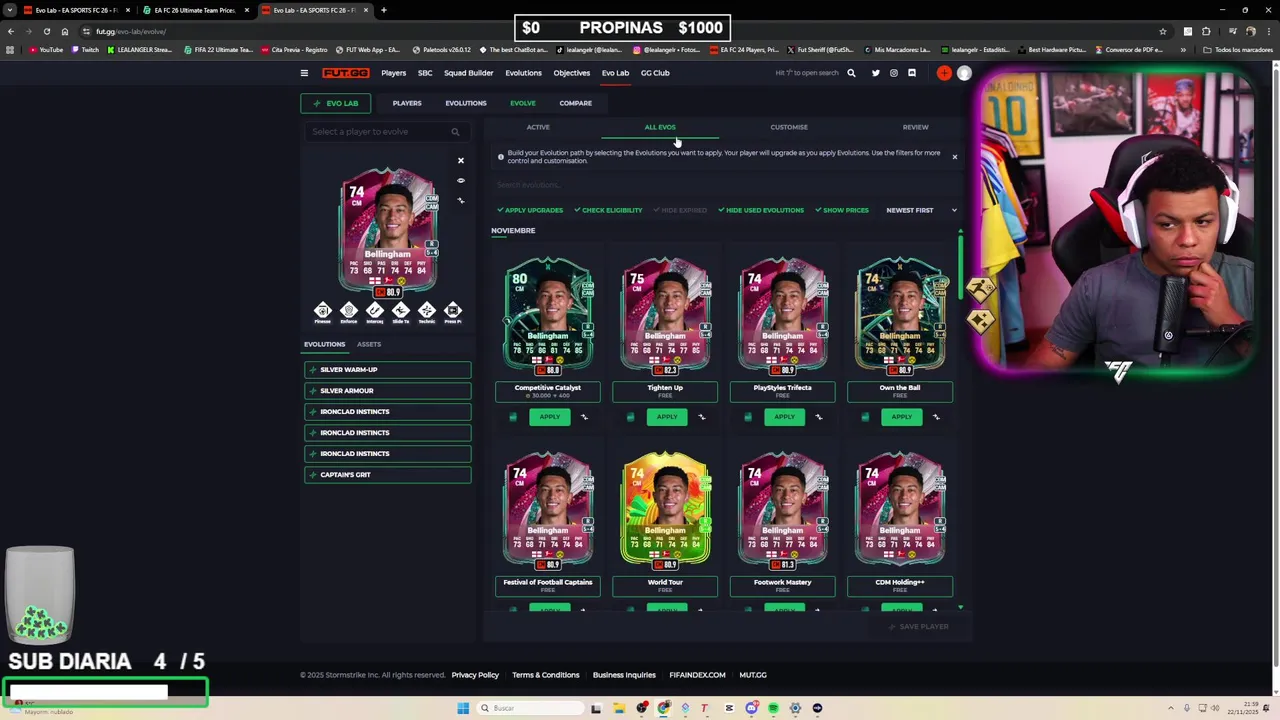Viewport: 1280px width, 720px height.
Task: Focus the Search evolutions field
Action: [727, 185]
